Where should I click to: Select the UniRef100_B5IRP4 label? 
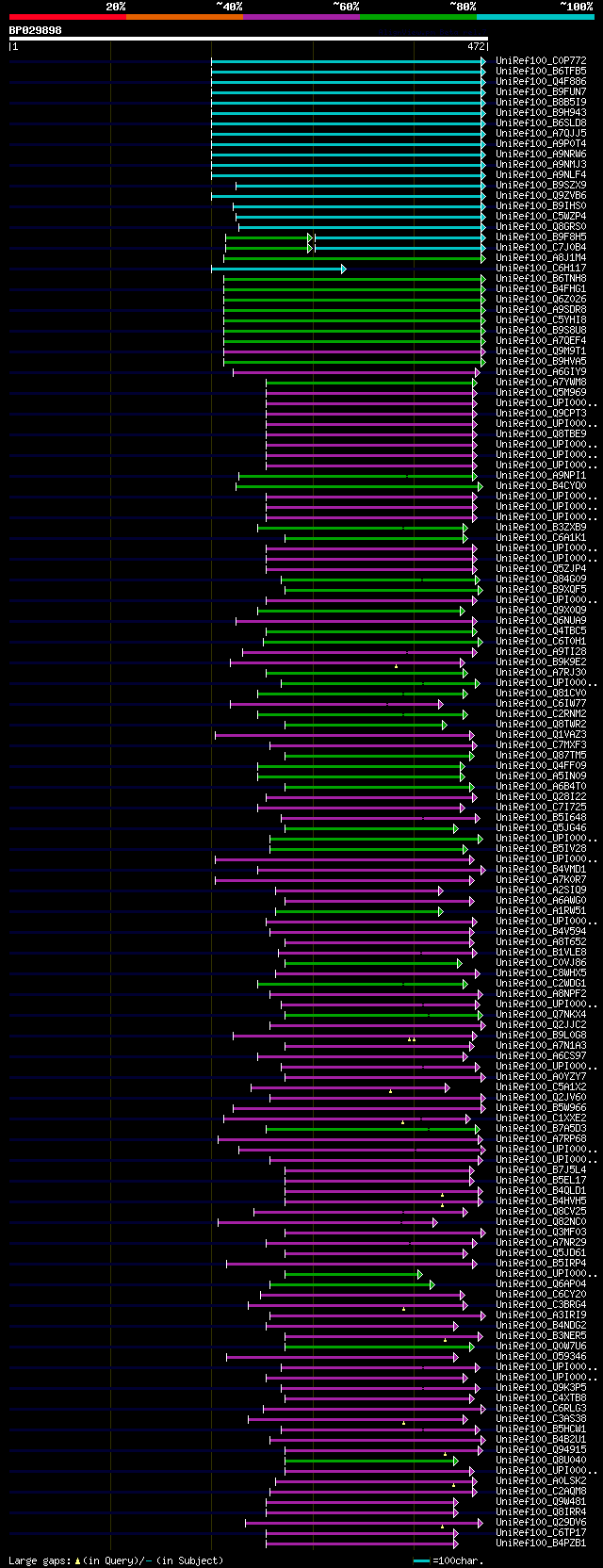pos(541,1263)
